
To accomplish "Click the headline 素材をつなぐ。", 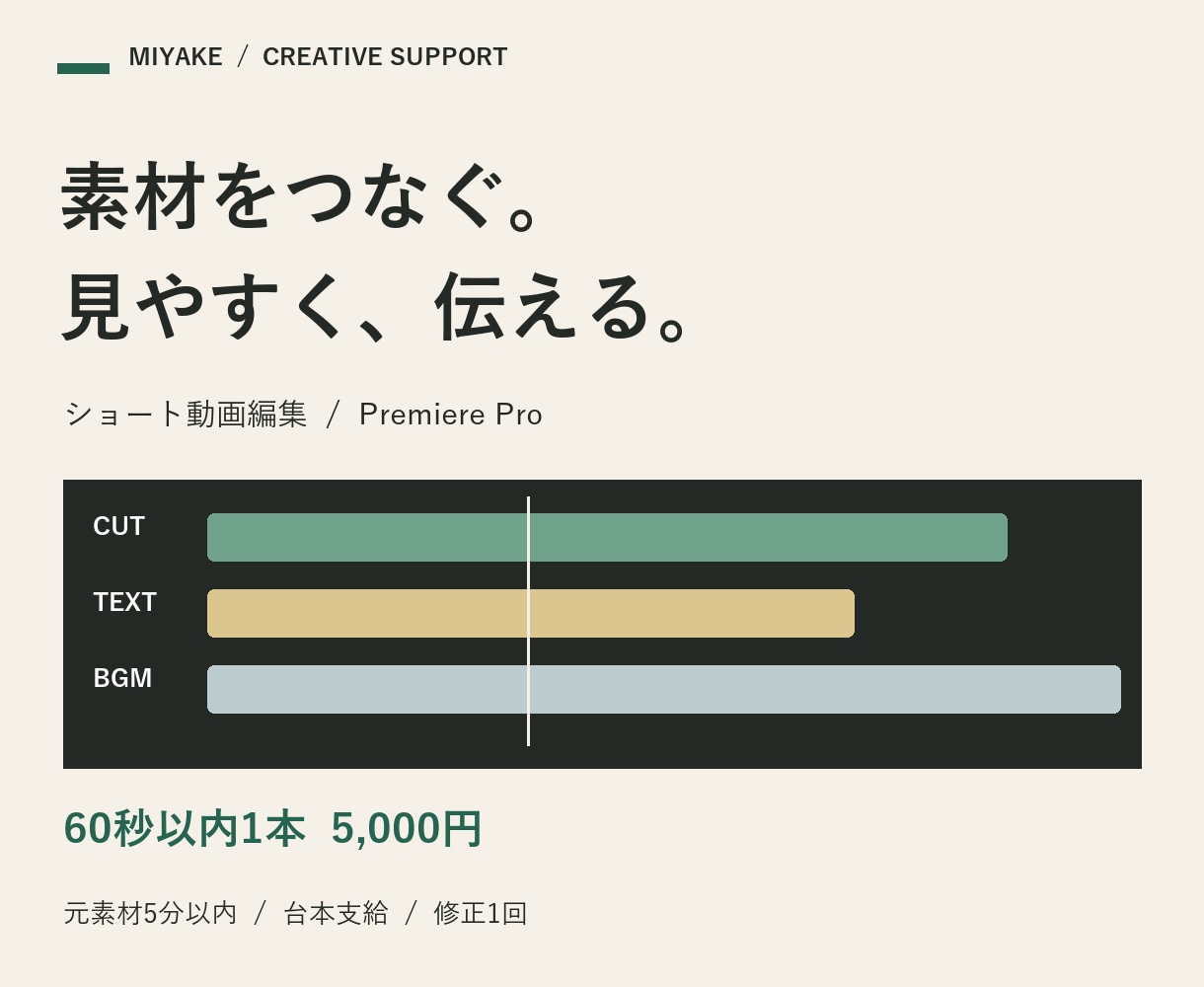I will point(303,196).
